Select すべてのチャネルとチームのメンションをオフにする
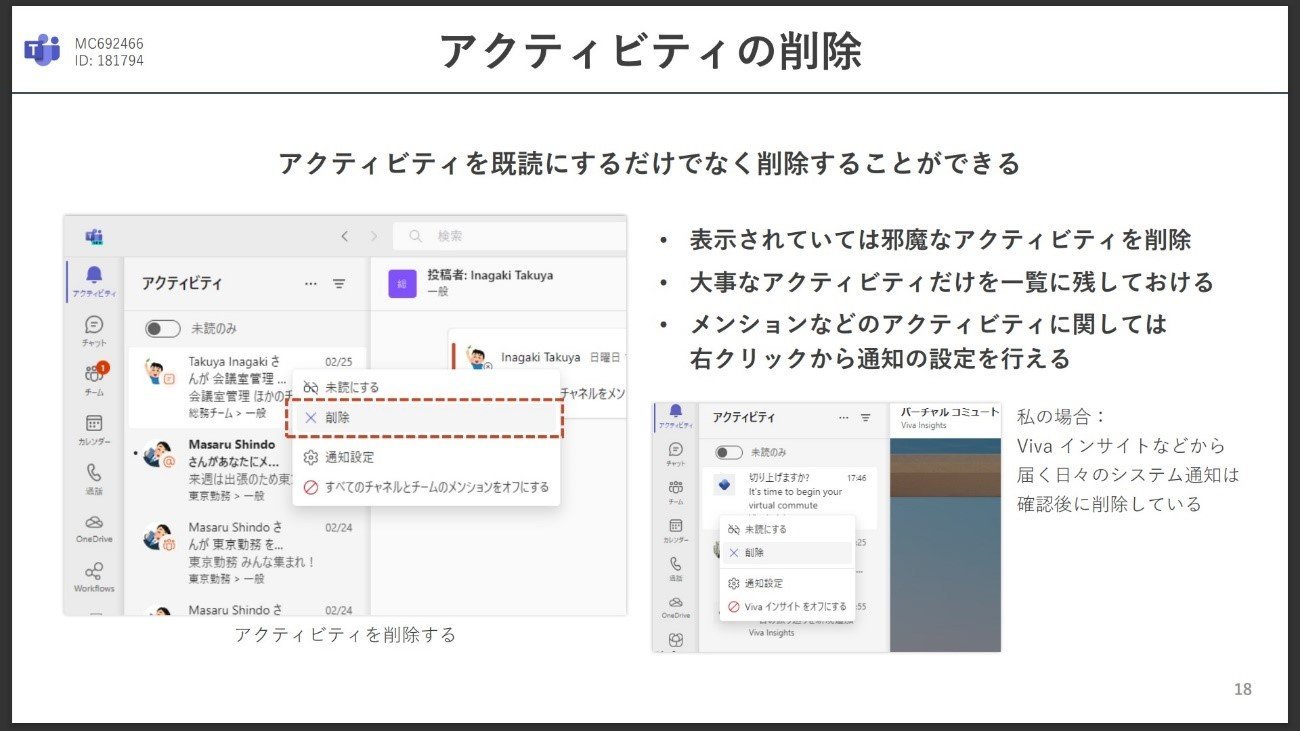This screenshot has width=1300, height=731. pos(426,487)
